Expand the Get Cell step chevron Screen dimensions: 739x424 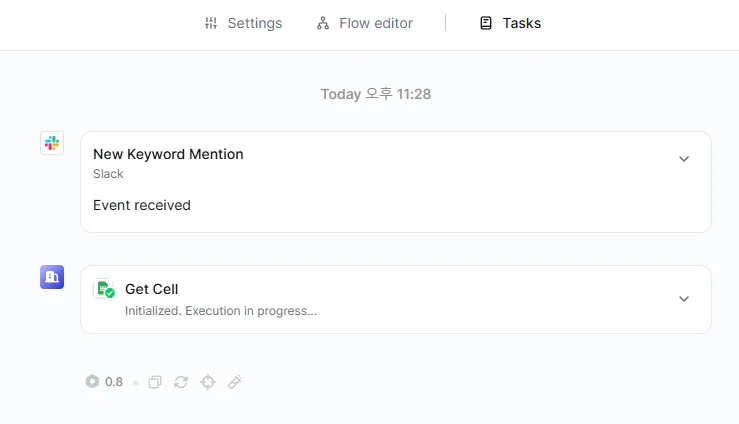[x=684, y=299]
